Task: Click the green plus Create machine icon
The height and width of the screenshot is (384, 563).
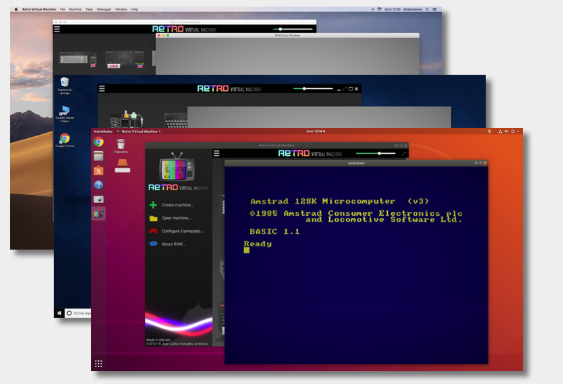Action: click(x=153, y=205)
